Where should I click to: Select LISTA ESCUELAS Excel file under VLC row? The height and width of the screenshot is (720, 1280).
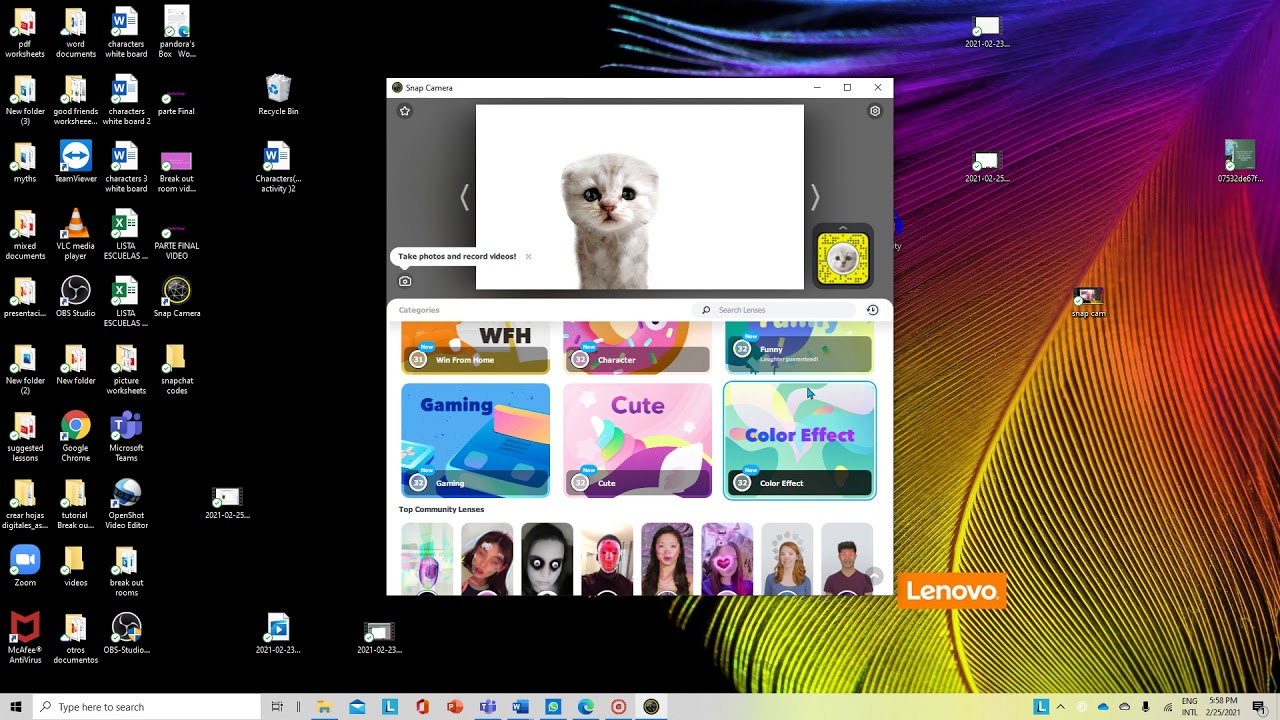pos(126,301)
